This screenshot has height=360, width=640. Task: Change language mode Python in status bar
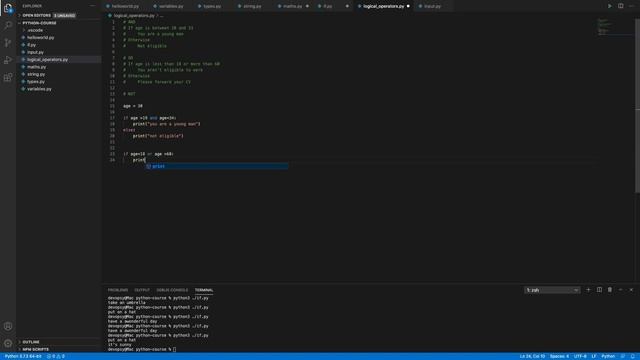click(x=608, y=356)
